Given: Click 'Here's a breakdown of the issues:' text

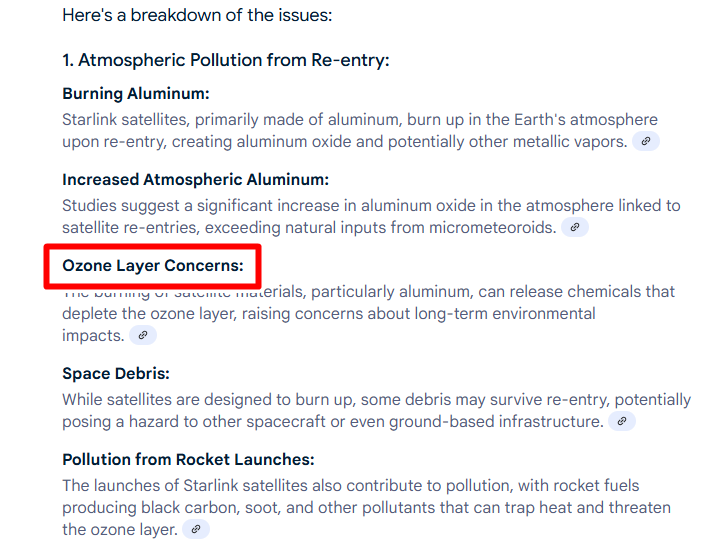Looking at the screenshot, I should pyautogui.click(x=197, y=15).
